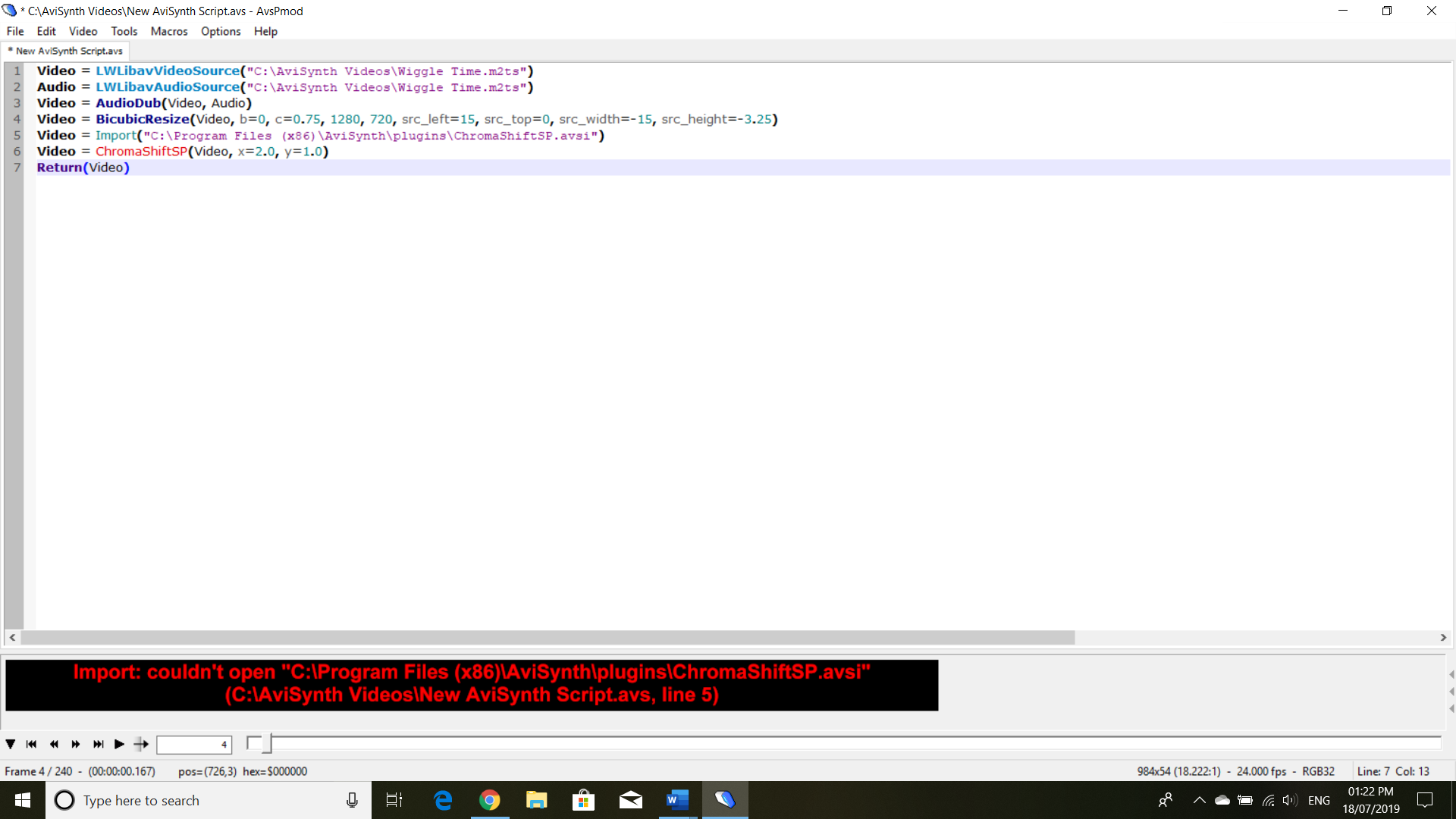Jump to the first frame

click(x=31, y=744)
